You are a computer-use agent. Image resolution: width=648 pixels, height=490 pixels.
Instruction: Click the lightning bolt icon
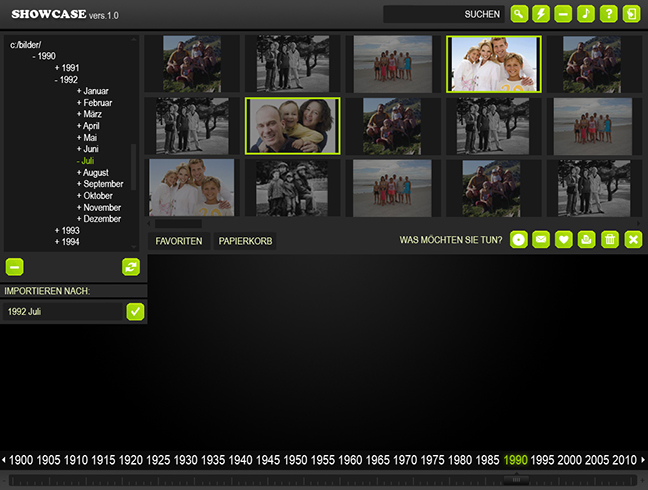pyautogui.click(x=541, y=14)
